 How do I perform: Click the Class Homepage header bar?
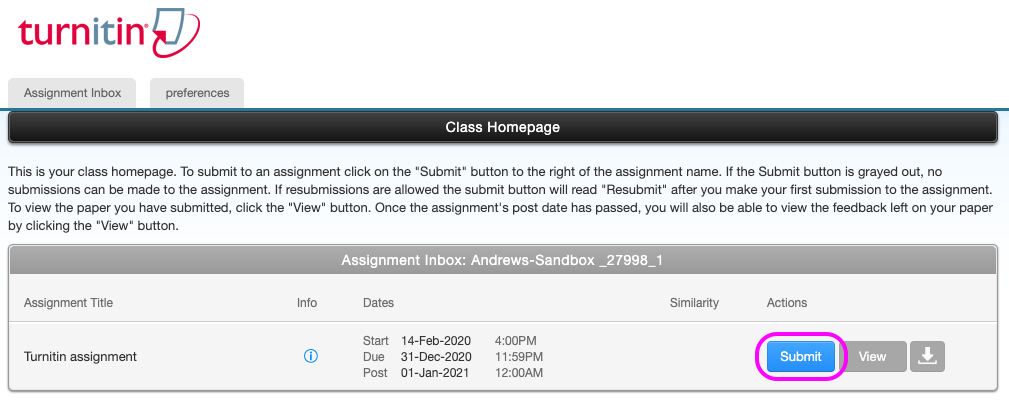(x=503, y=128)
